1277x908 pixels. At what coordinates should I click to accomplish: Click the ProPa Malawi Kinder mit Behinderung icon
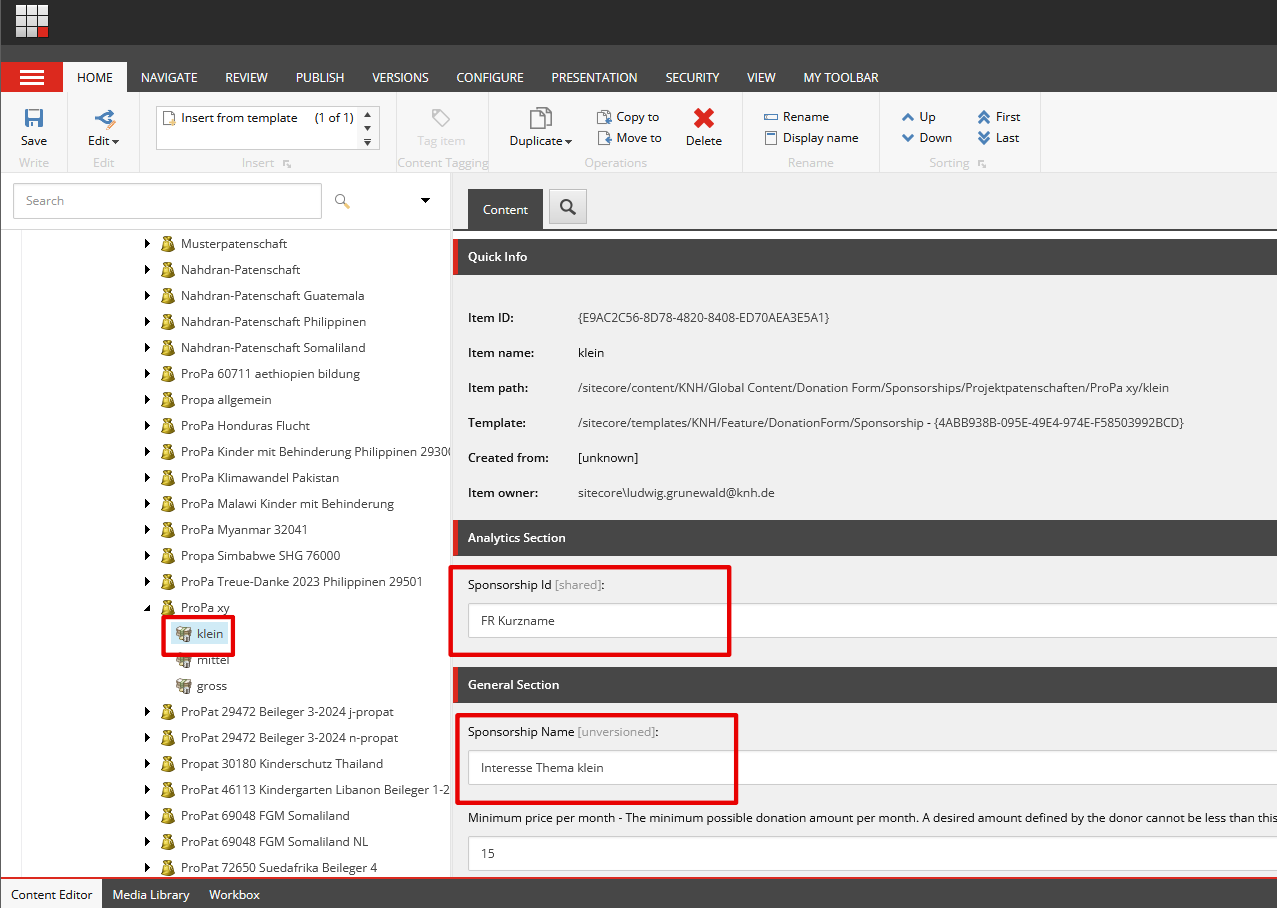click(x=168, y=504)
